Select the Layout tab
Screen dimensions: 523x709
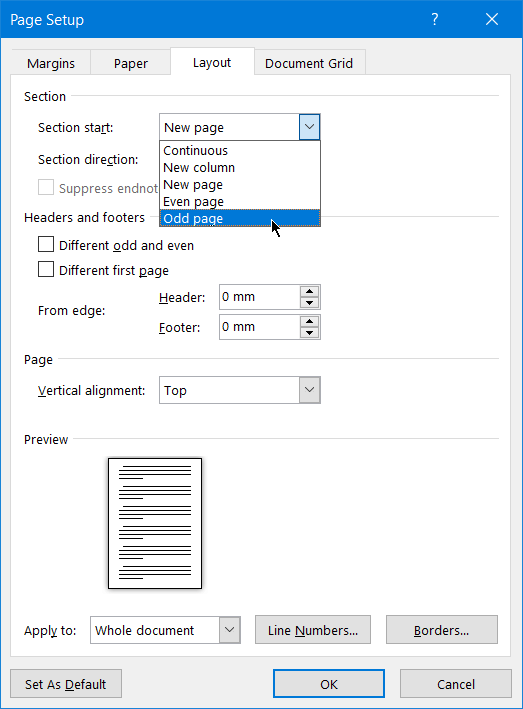coord(212,62)
